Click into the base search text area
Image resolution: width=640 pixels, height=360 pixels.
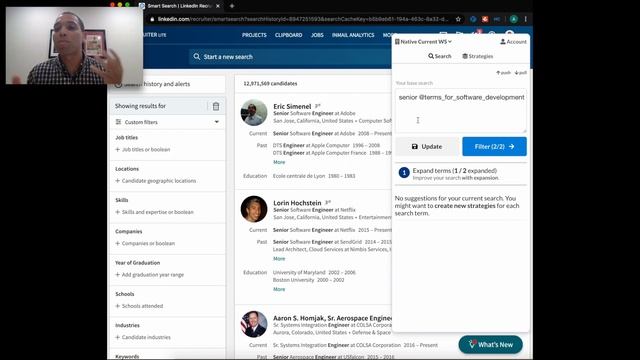pos(461,111)
